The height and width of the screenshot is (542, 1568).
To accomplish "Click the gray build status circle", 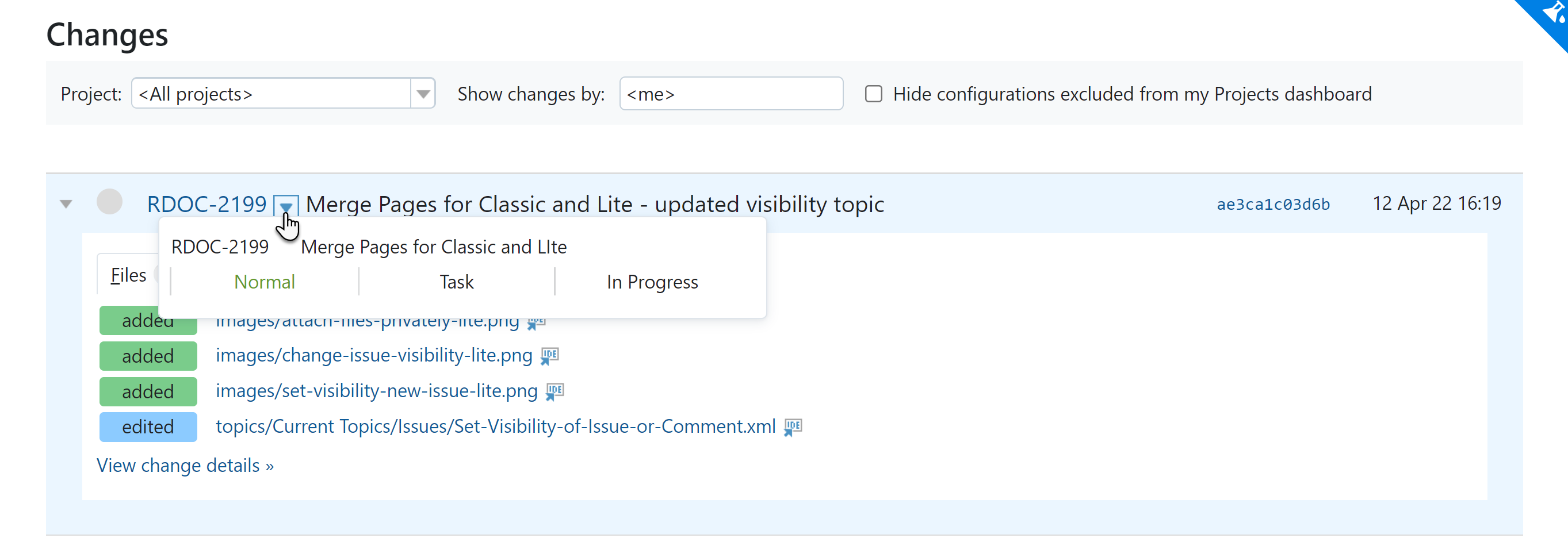I will 109,202.
